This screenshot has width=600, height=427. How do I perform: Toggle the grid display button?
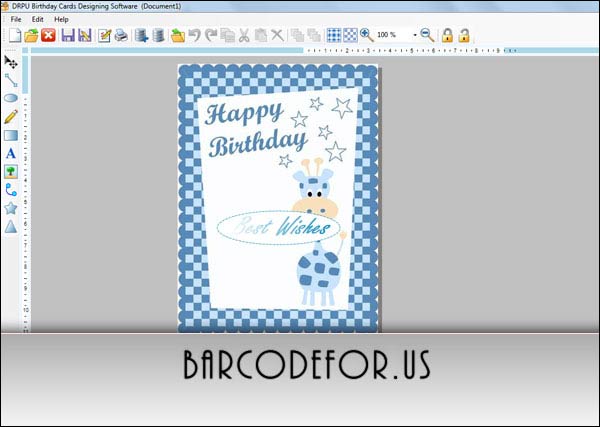pos(334,36)
